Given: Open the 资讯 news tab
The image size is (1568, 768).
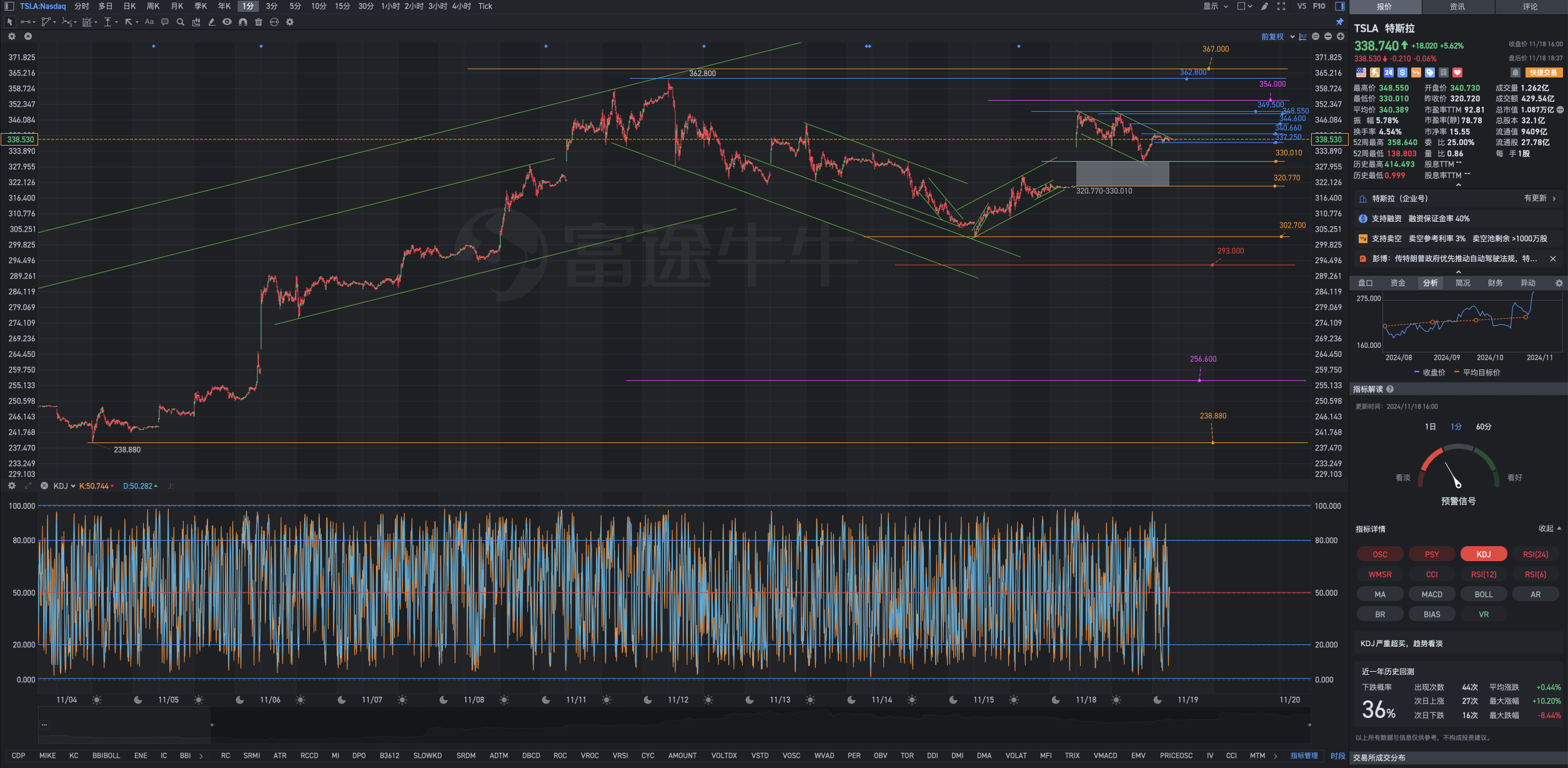Looking at the screenshot, I should [x=1457, y=7].
